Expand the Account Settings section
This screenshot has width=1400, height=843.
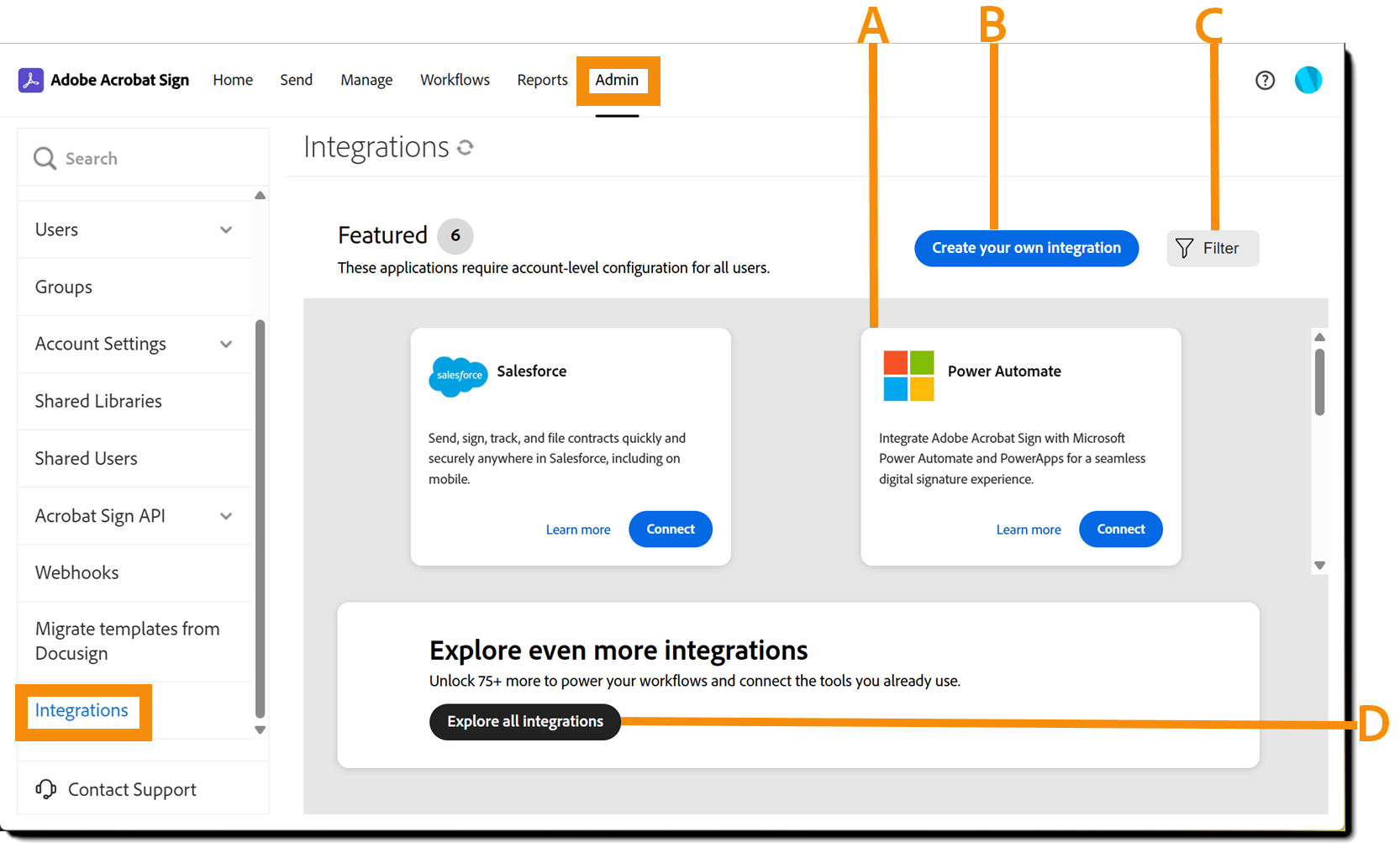click(225, 344)
